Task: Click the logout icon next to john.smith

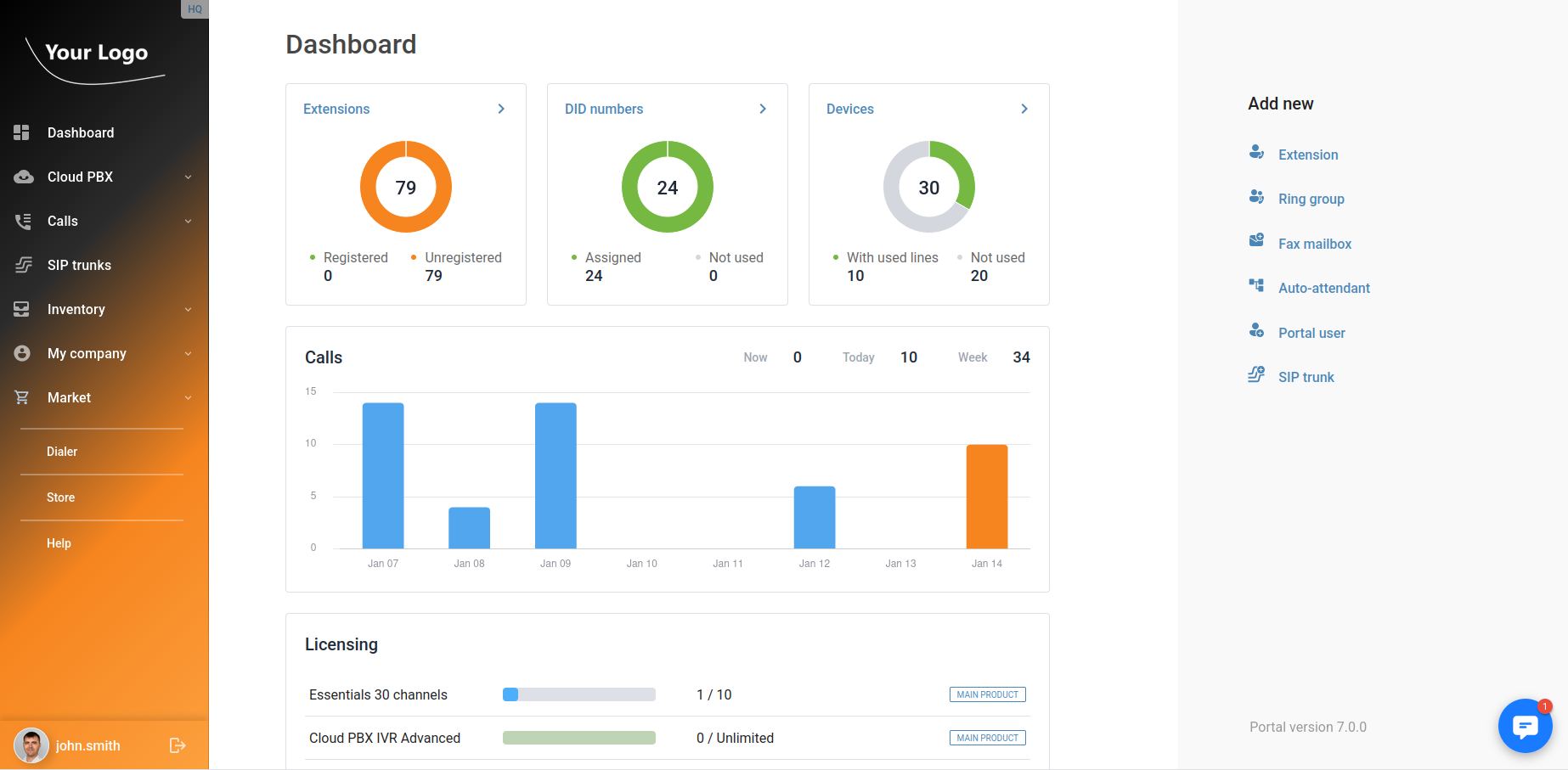Action: pos(178,745)
